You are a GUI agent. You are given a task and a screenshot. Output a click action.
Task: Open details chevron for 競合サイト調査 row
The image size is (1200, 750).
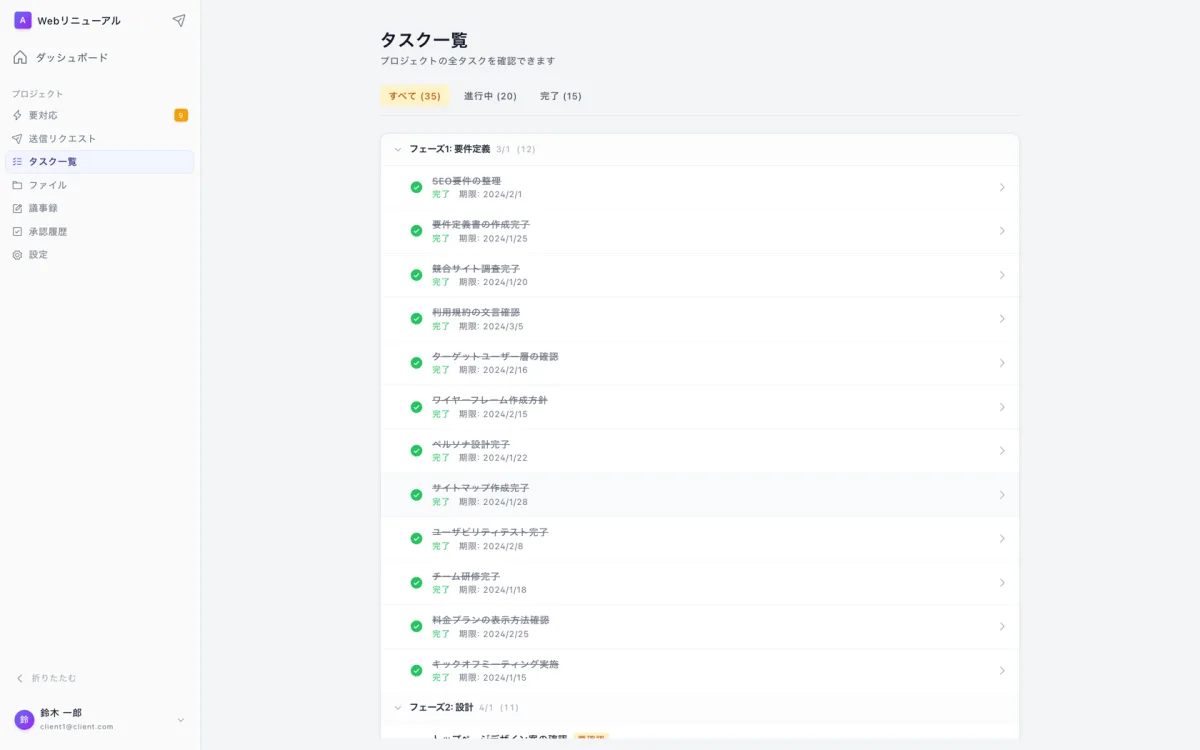point(1002,275)
